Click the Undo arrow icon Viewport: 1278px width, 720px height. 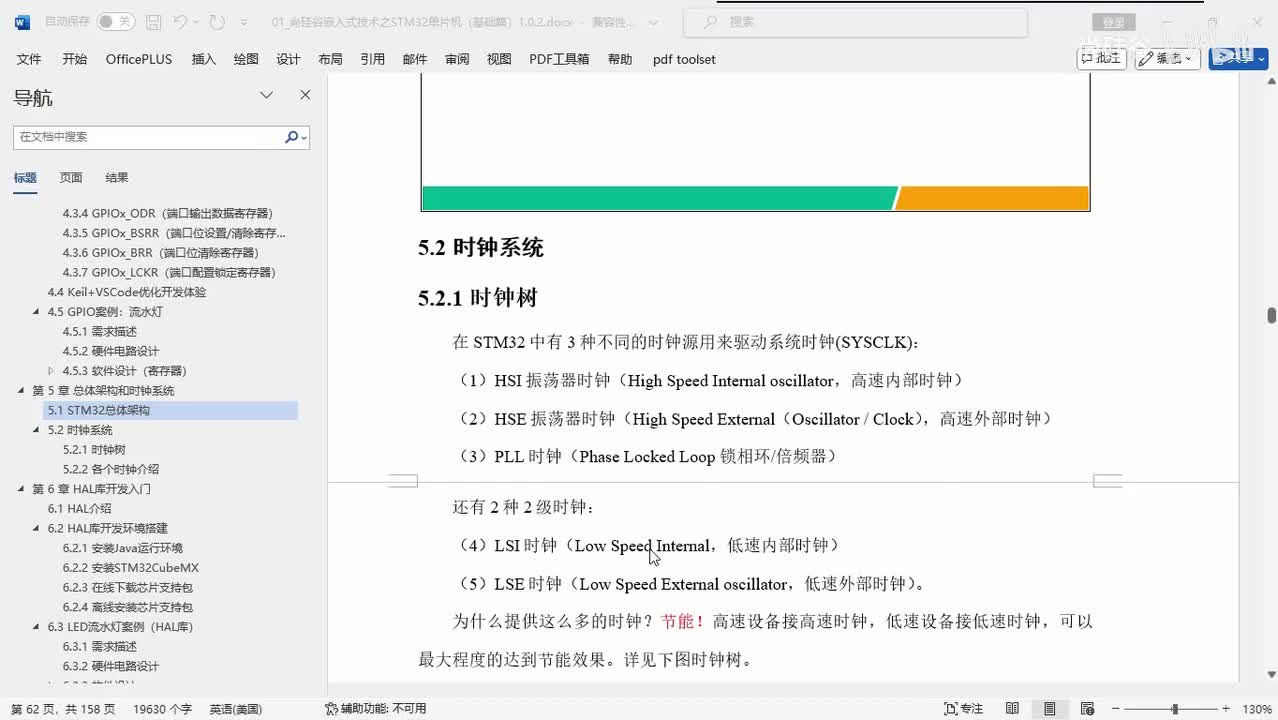click(x=180, y=21)
